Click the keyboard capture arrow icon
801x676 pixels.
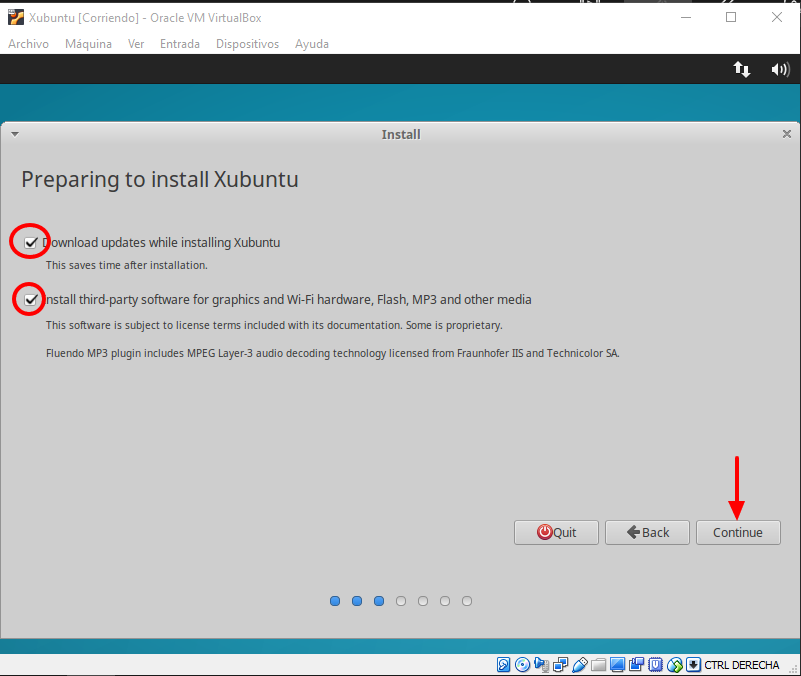(x=693, y=665)
